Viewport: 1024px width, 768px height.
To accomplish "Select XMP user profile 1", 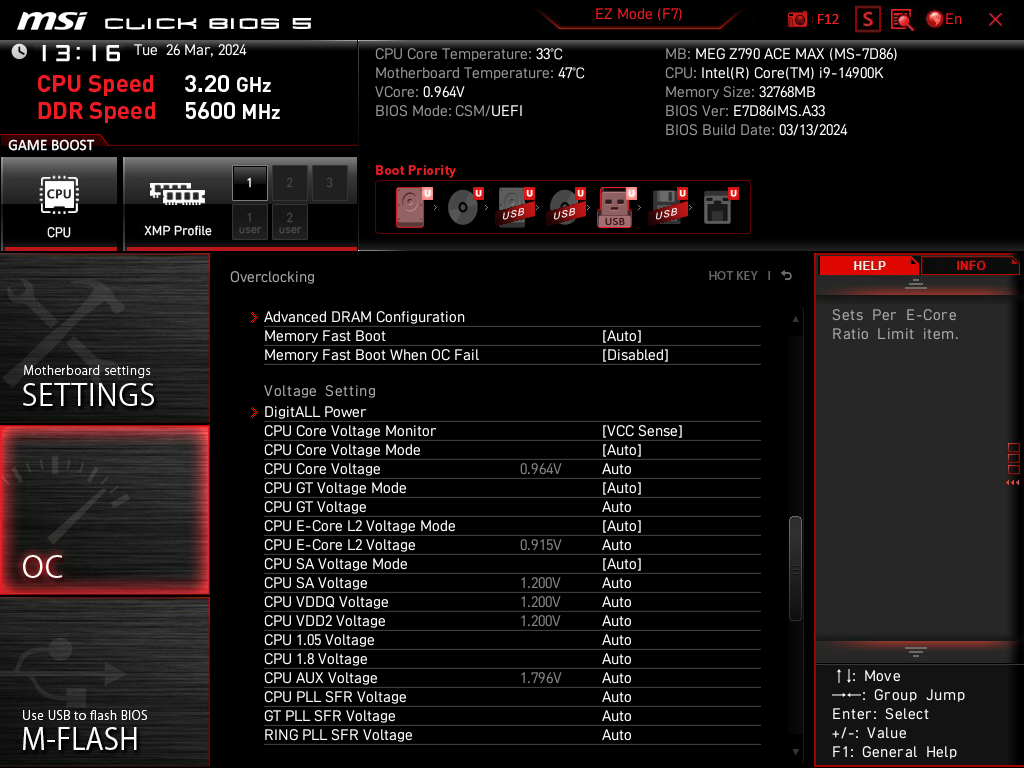I will [249, 222].
